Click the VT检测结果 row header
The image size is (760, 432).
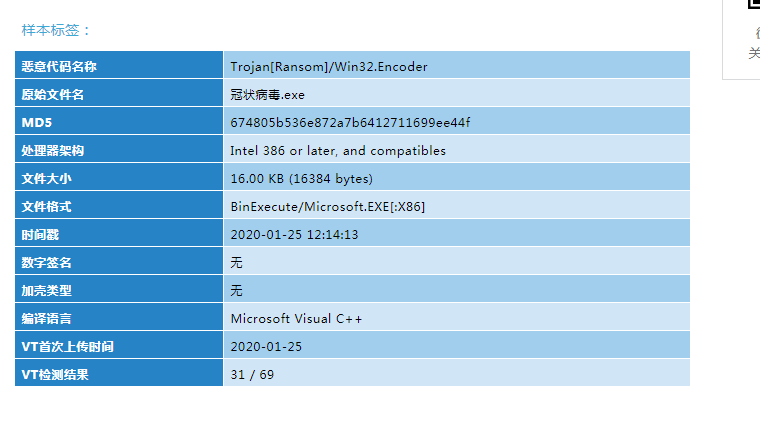119,373
